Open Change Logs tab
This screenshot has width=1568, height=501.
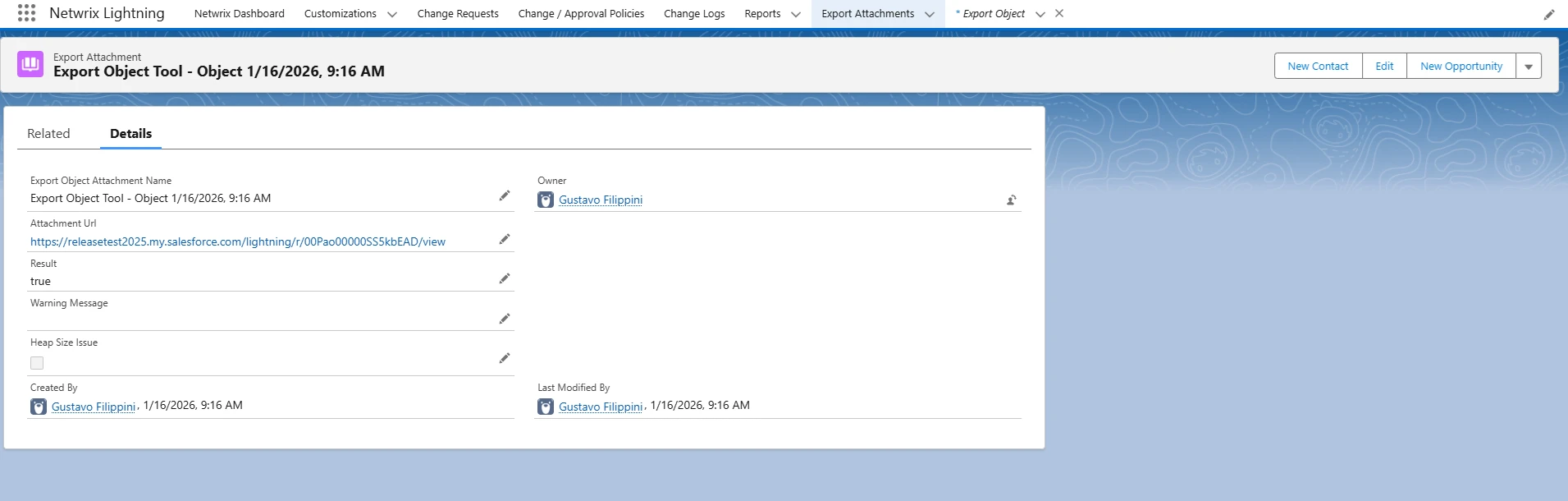point(694,14)
